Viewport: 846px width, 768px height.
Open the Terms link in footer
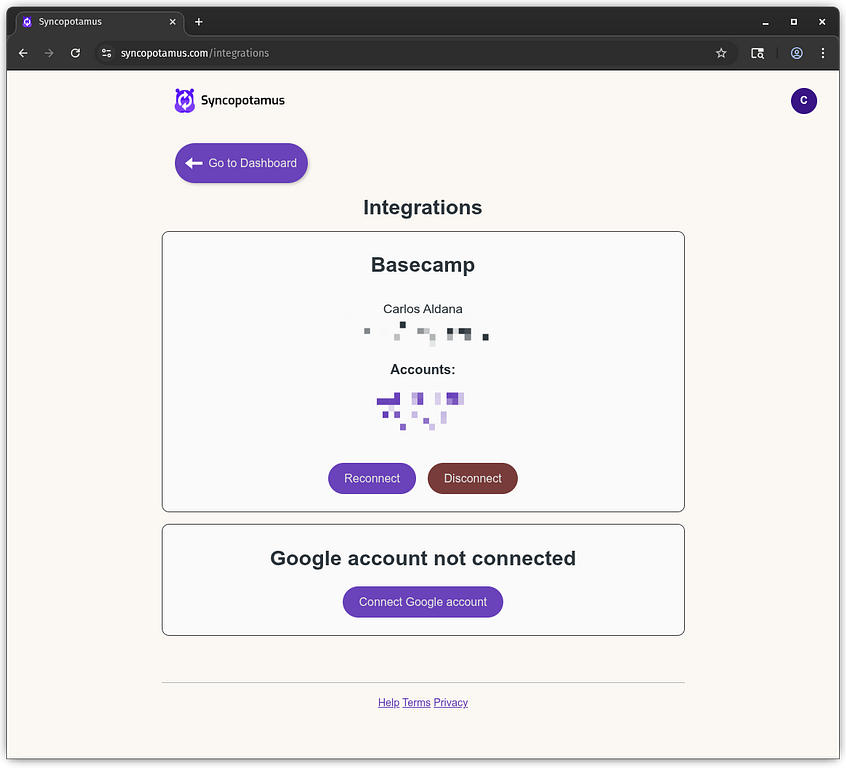(417, 702)
